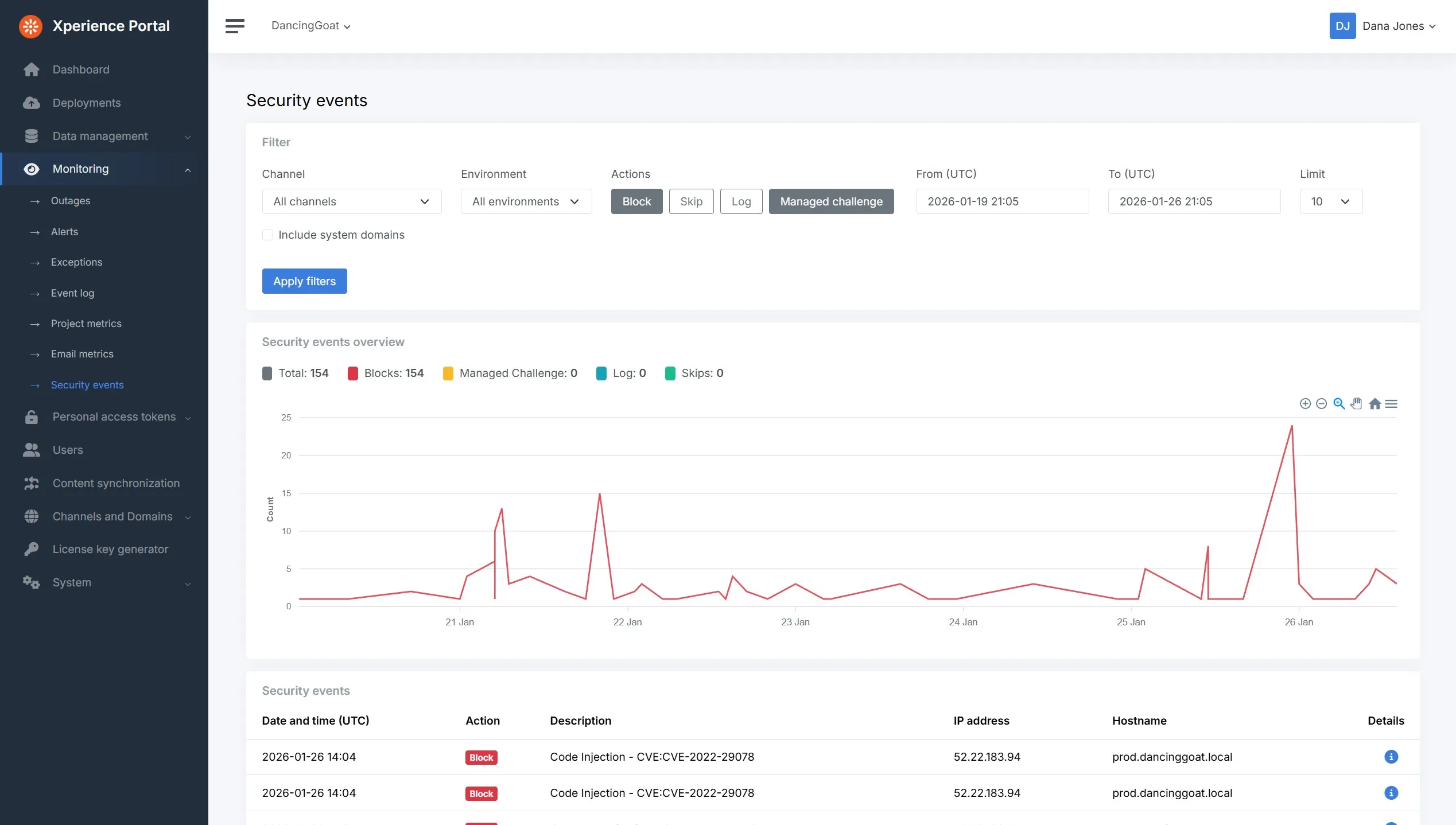Open the All channels dropdown

(x=351, y=201)
